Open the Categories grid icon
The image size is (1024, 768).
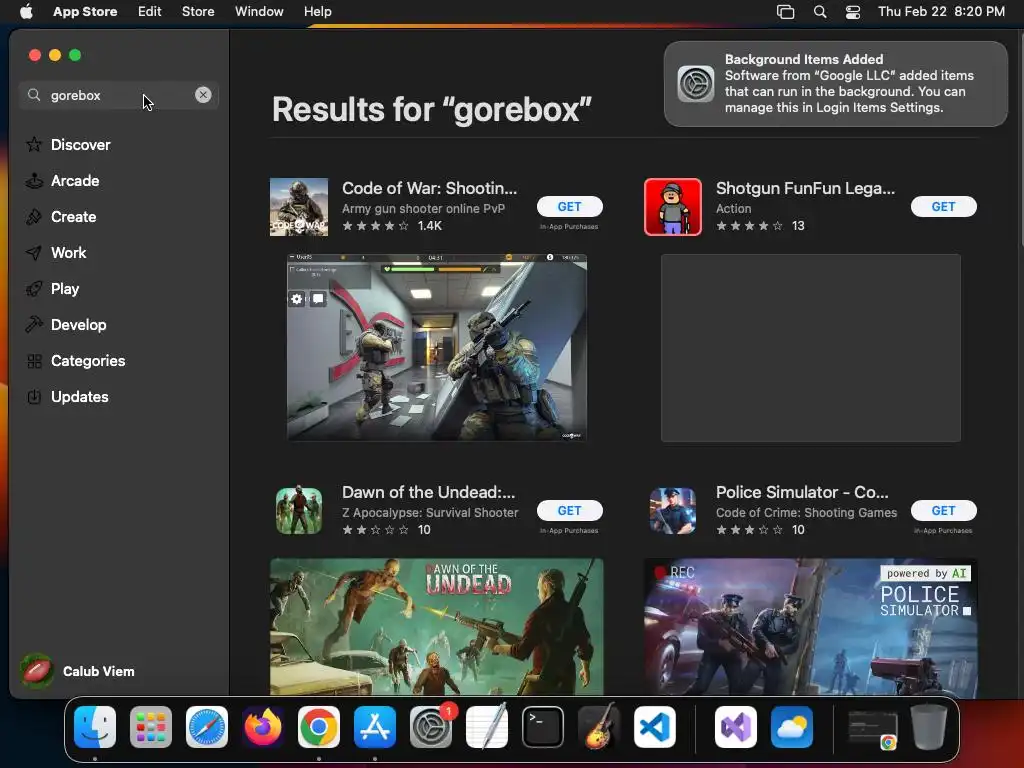pos(34,360)
